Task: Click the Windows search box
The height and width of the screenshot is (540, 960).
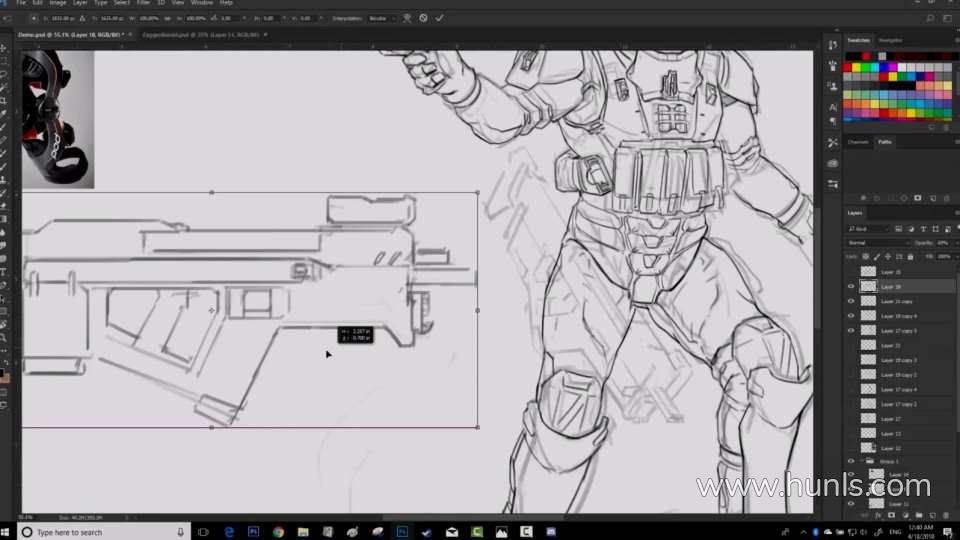Action: tap(100, 532)
